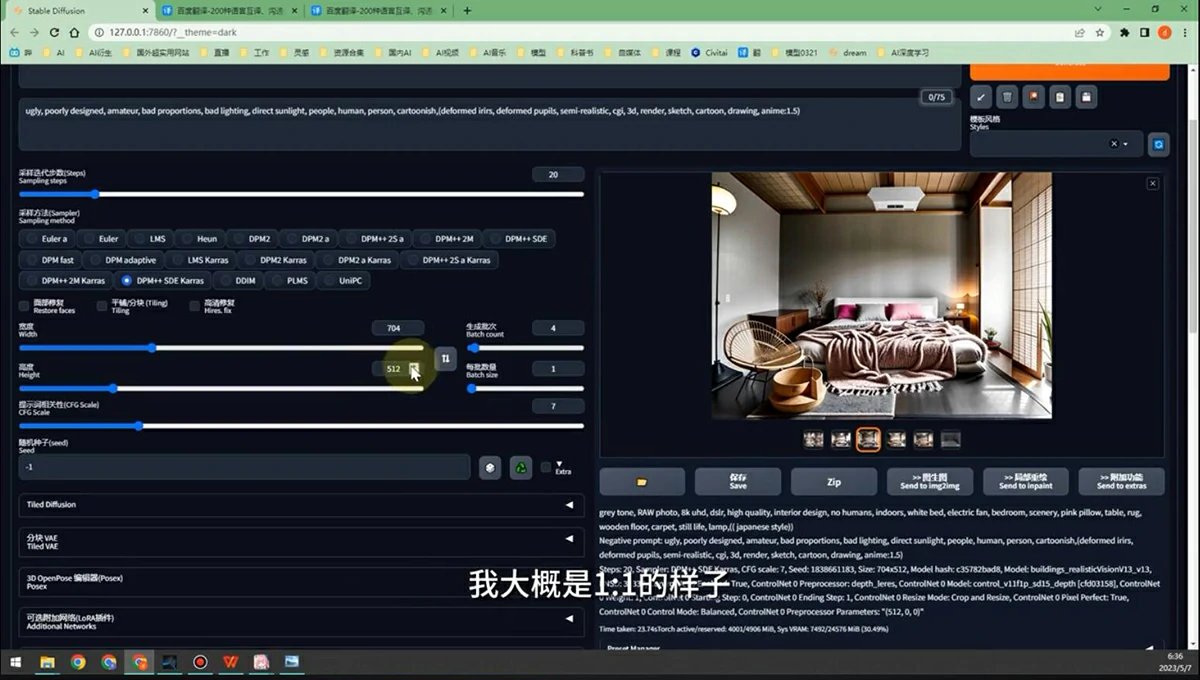Adjust the Width slider

pos(220,348)
